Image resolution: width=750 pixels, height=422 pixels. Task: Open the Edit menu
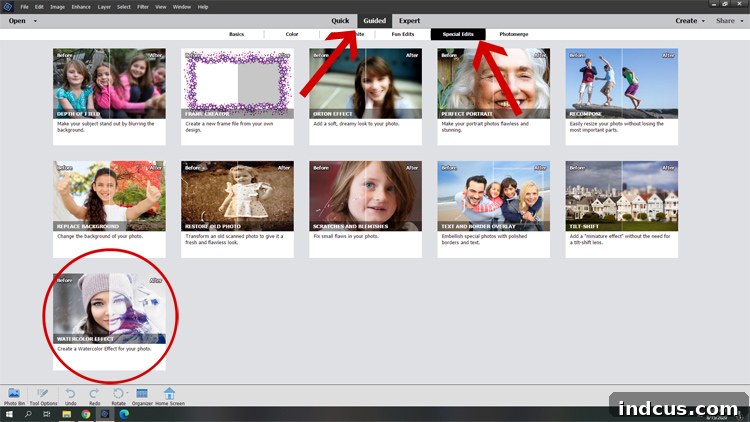tap(39, 7)
